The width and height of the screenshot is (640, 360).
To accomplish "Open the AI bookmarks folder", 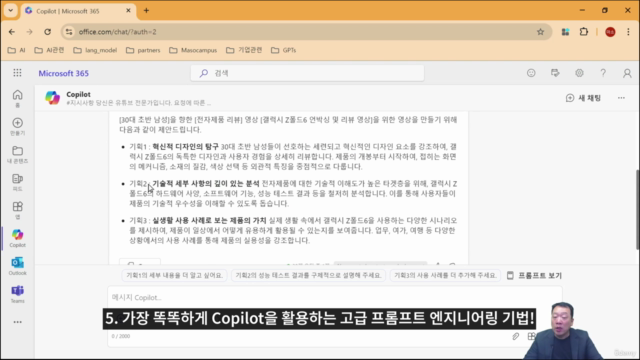I will [x=17, y=50].
